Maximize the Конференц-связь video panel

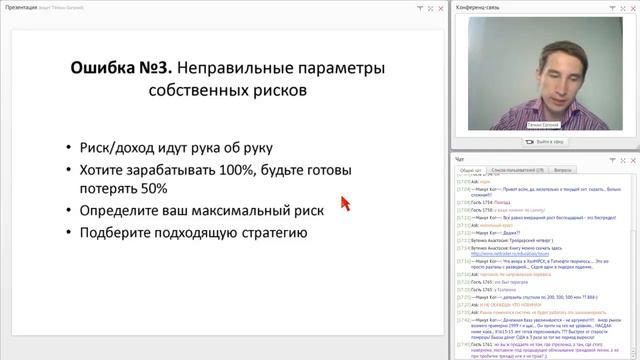click(623, 8)
